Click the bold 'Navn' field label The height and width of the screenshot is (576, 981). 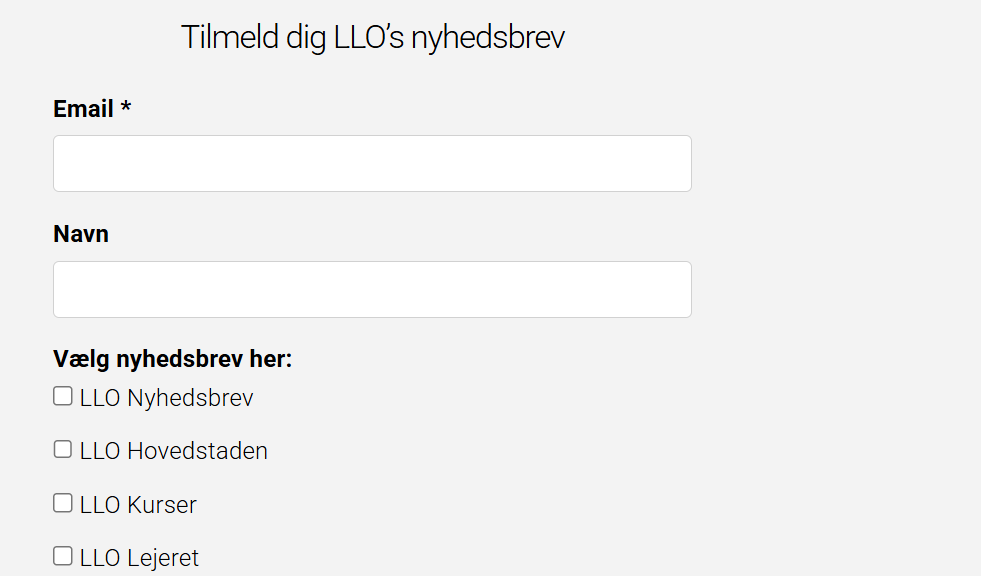coord(81,234)
